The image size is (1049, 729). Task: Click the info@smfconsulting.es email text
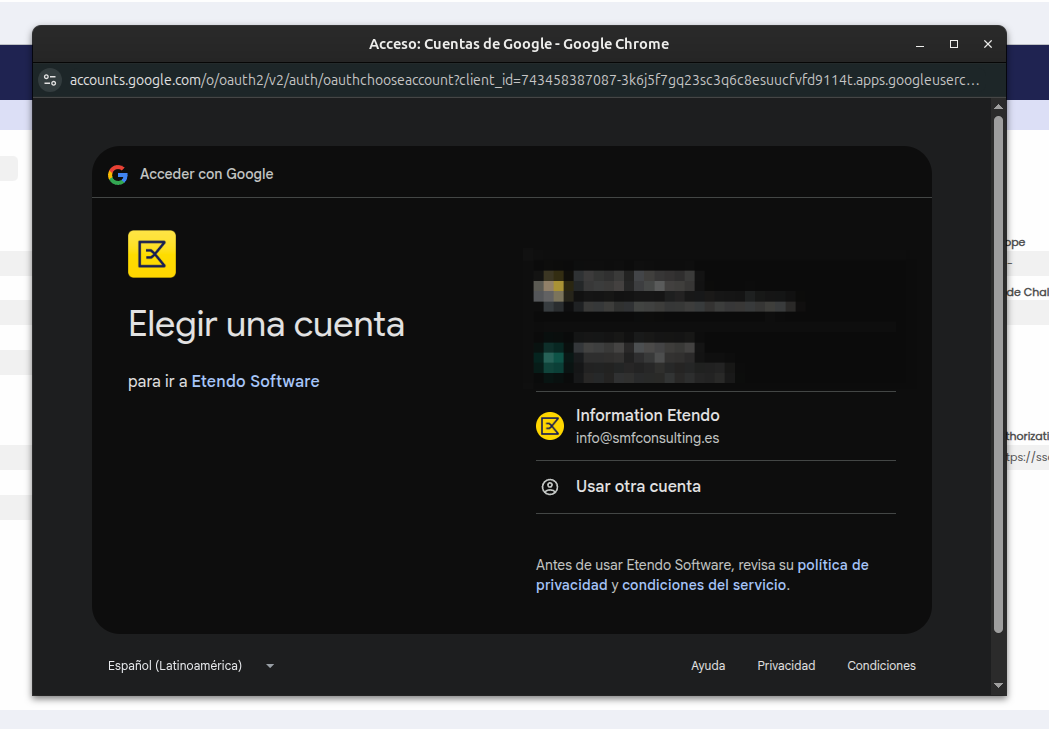[x=648, y=438]
